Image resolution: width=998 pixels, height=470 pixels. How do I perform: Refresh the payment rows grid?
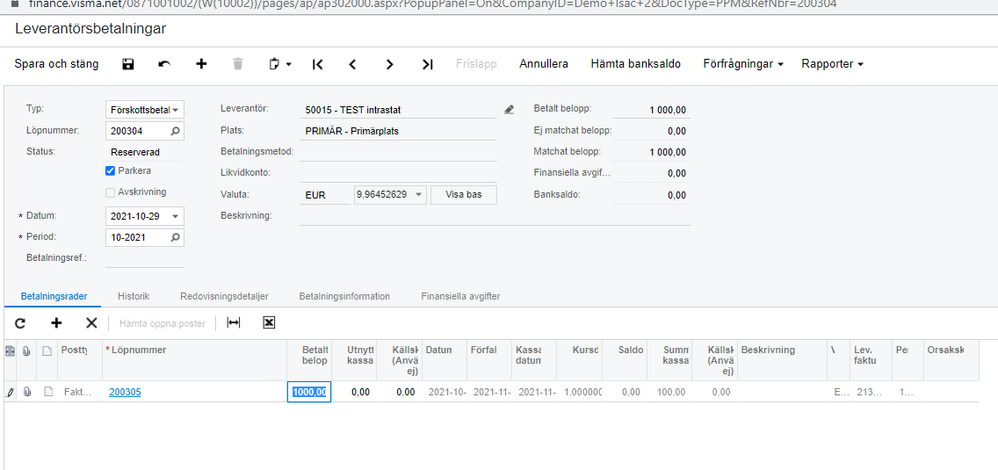[x=20, y=324]
